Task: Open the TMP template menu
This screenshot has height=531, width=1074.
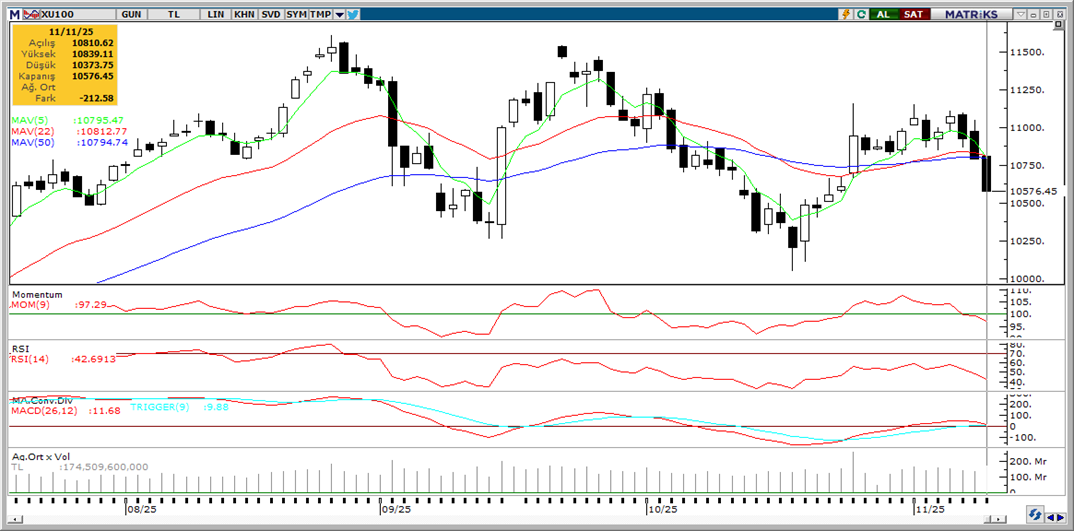Action: click(x=320, y=15)
